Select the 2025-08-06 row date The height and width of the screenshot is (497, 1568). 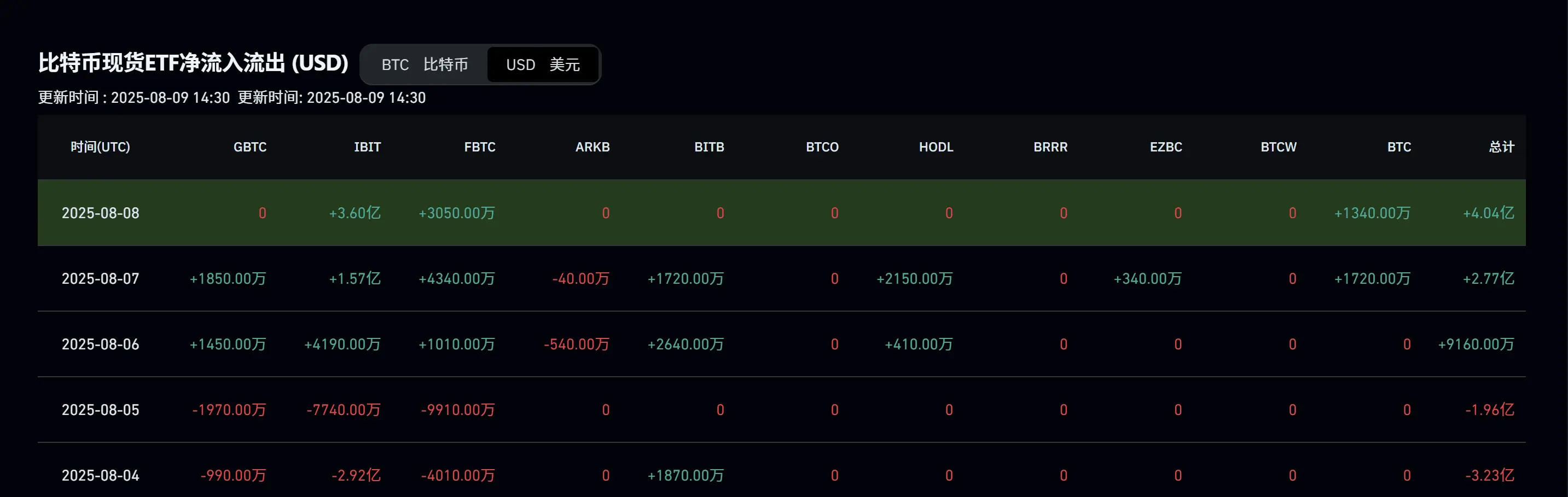pos(101,344)
